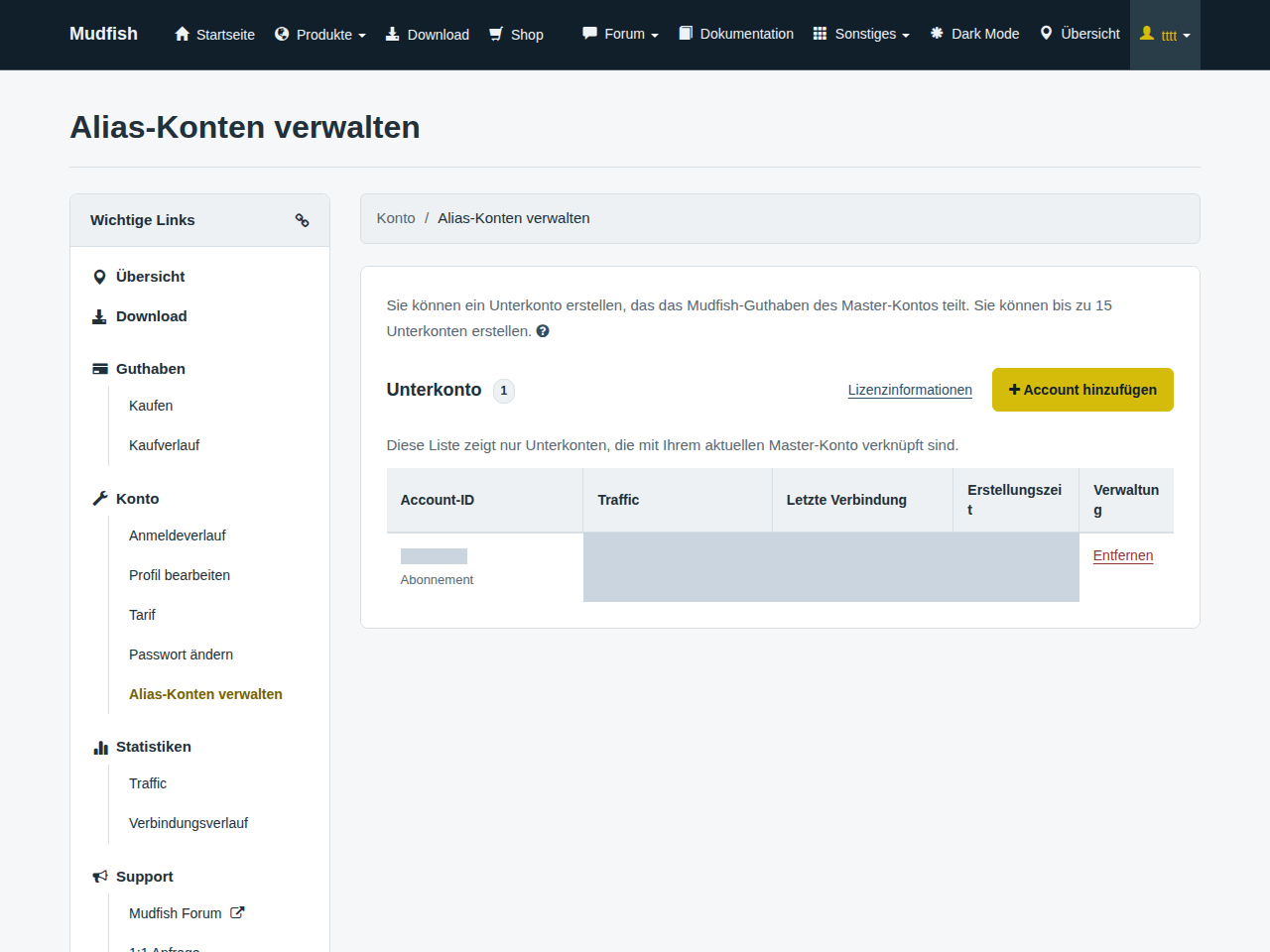
Task: Click the bar chart Statistiken icon
Action: click(x=100, y=747)
